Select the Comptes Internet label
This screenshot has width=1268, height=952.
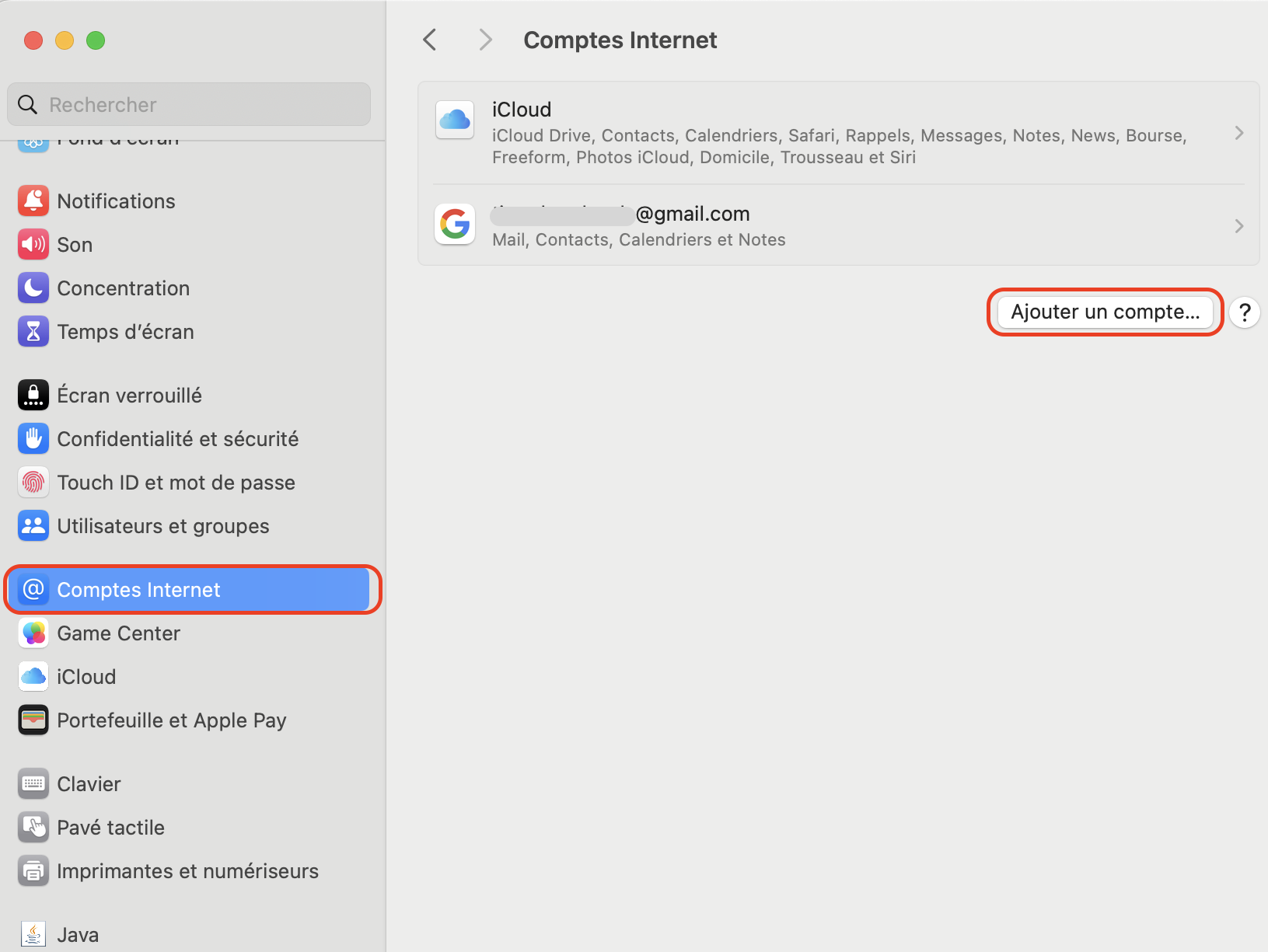[138, 590]
